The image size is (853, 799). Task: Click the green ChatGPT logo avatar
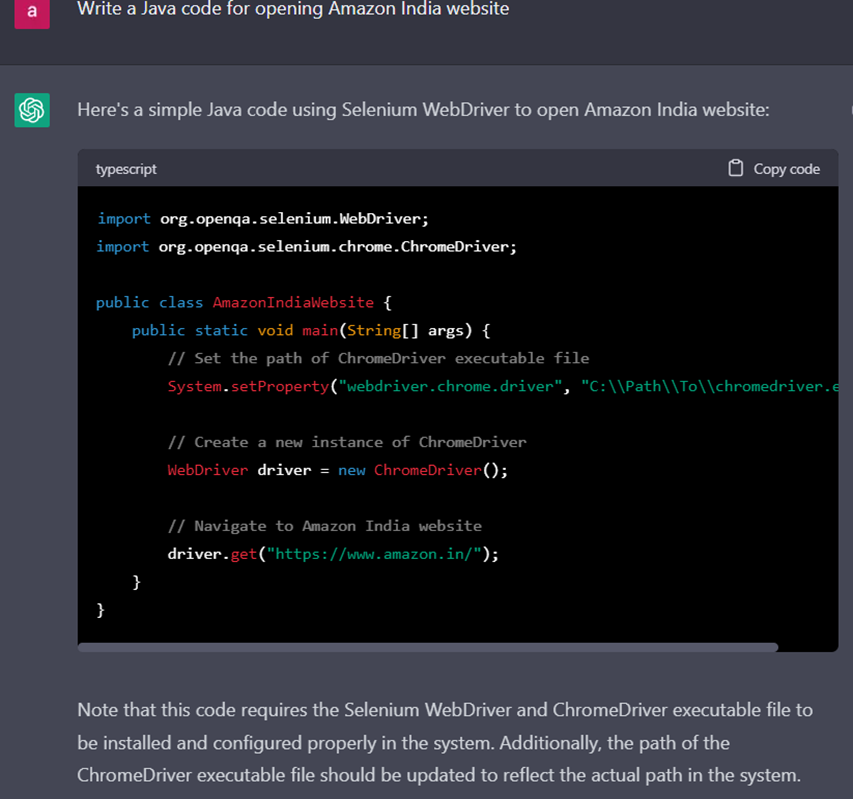tap(32, 110)
